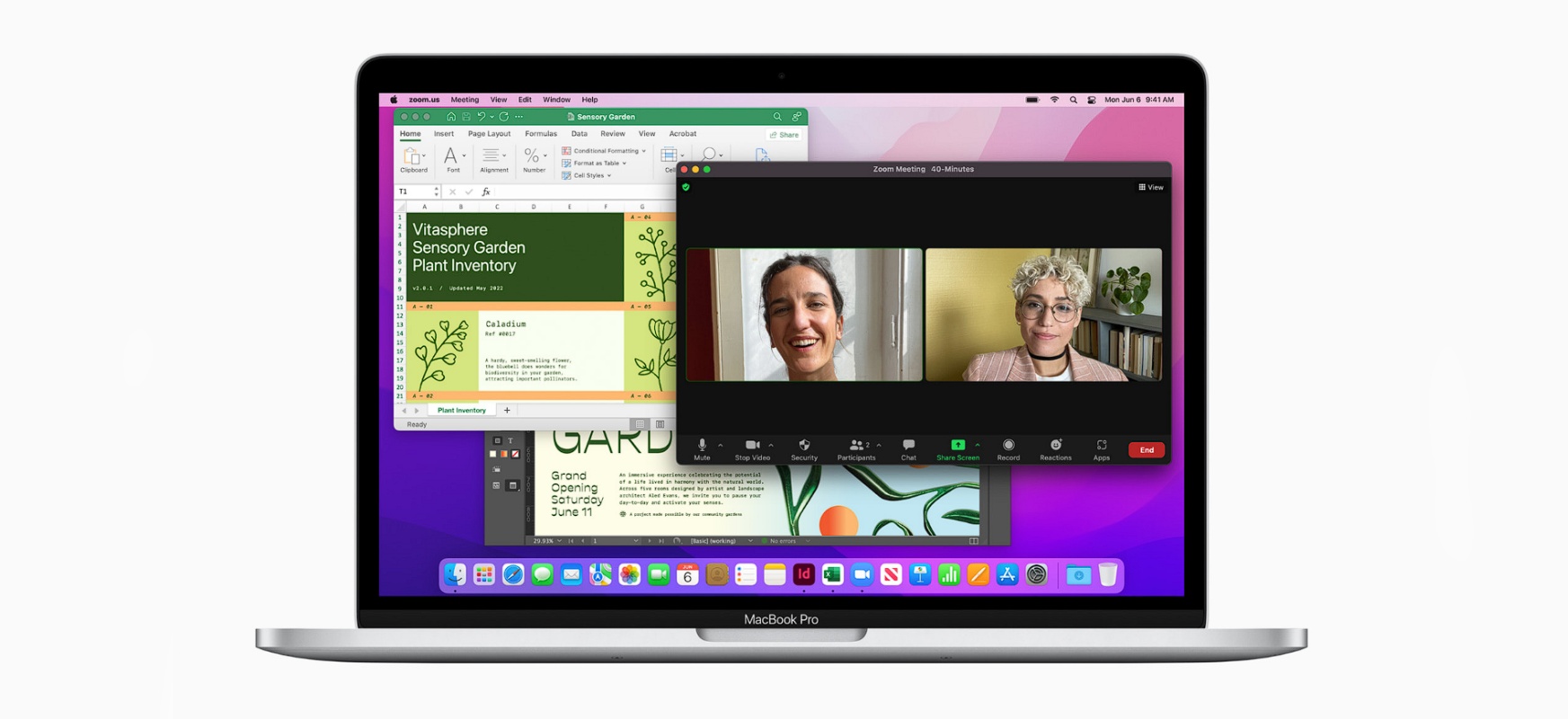1568x719 pixels.
Task: Select column D header in Excel
Action: 533,207
